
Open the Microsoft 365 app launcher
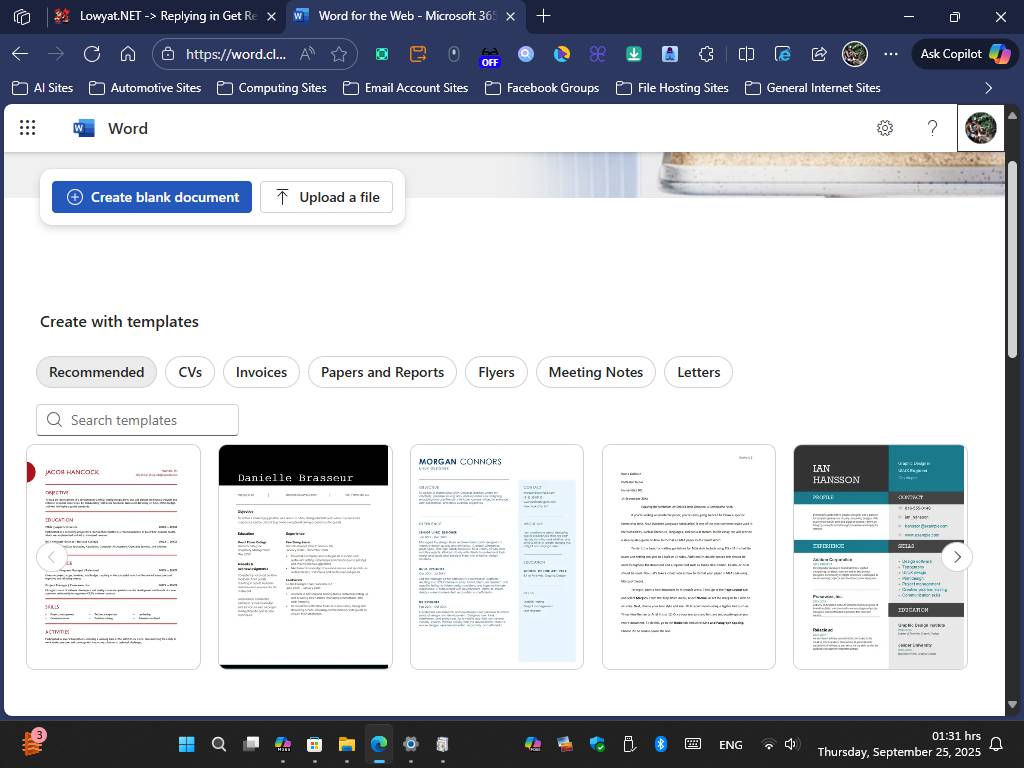[27, 128]
